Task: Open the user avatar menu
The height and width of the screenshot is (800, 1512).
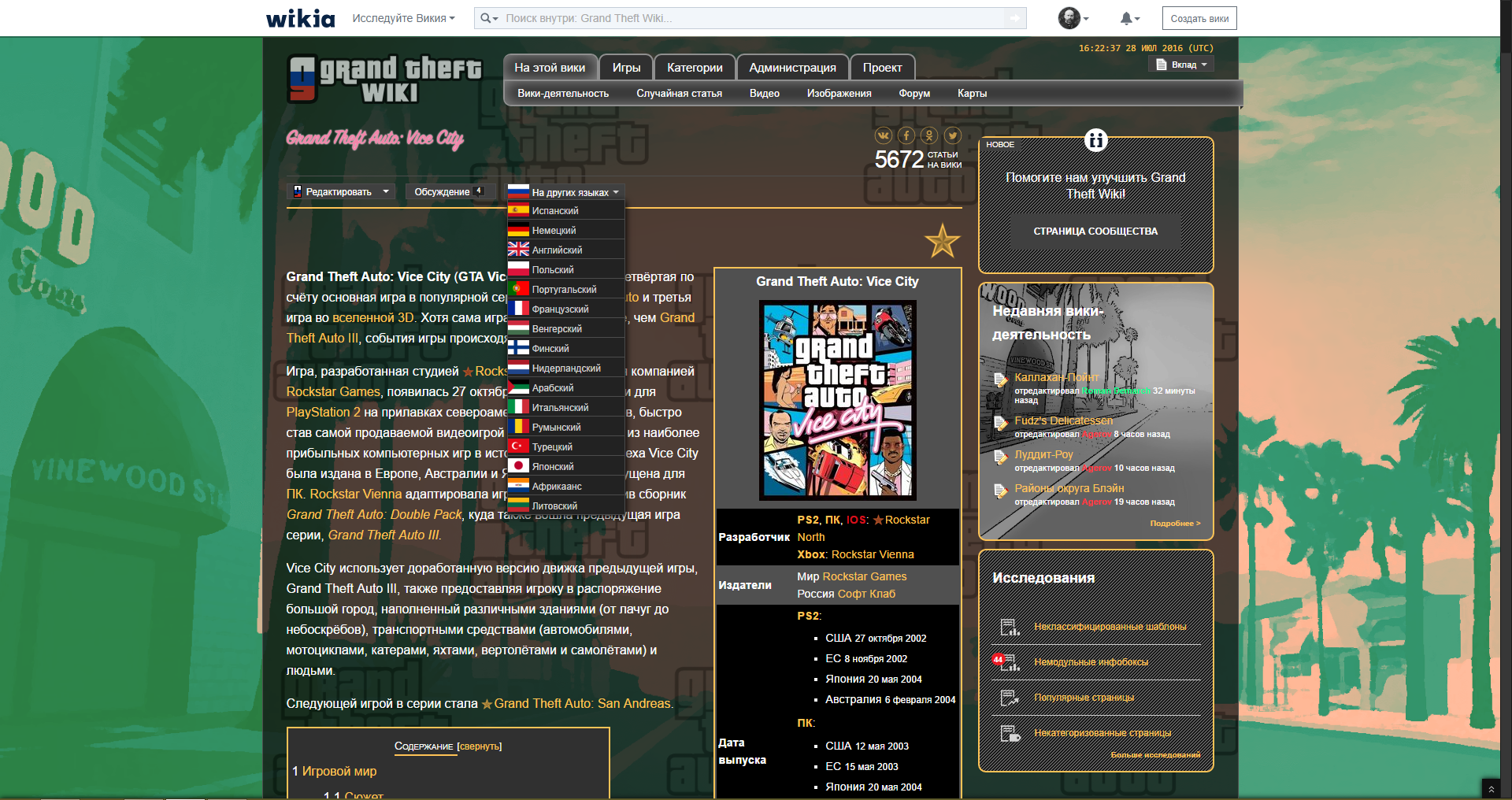Action: coord(1073,18)
